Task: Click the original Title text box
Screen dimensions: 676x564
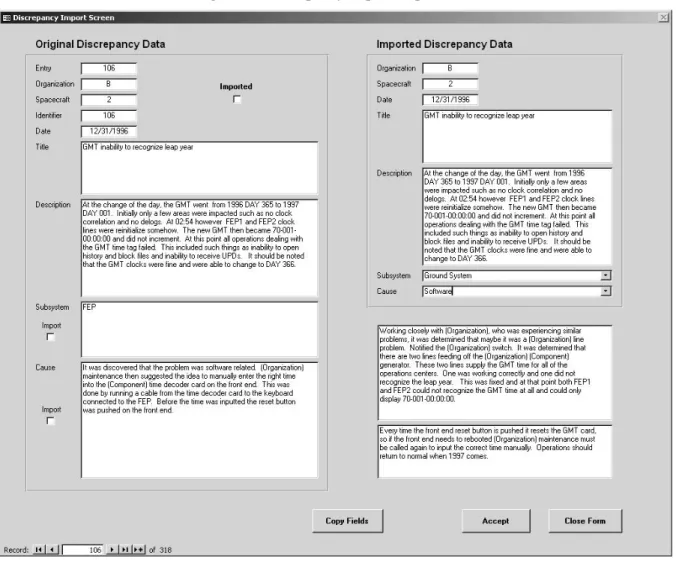Action: click(200, 168)
